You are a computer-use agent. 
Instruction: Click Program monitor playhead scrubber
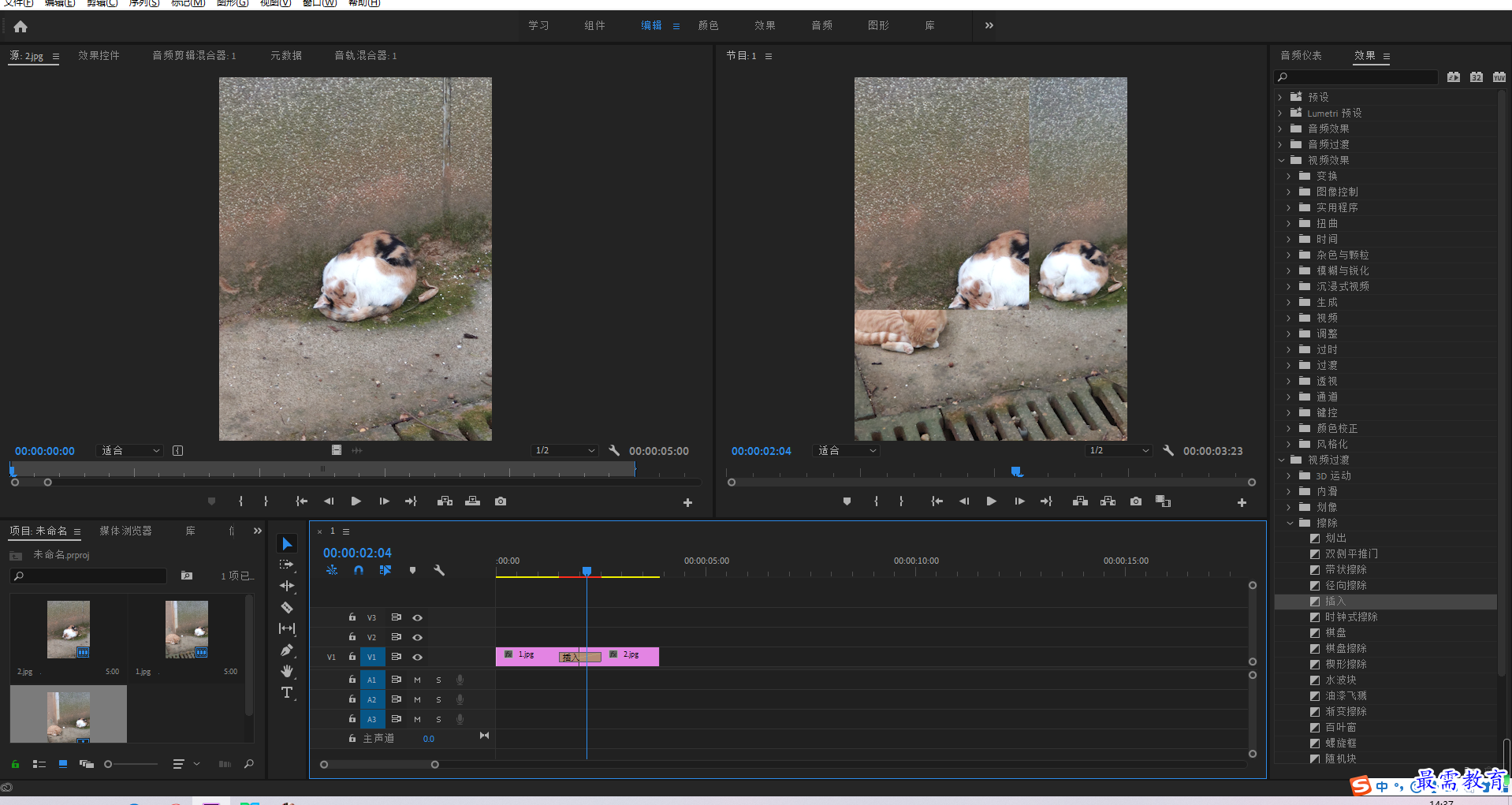point(1017,471)
